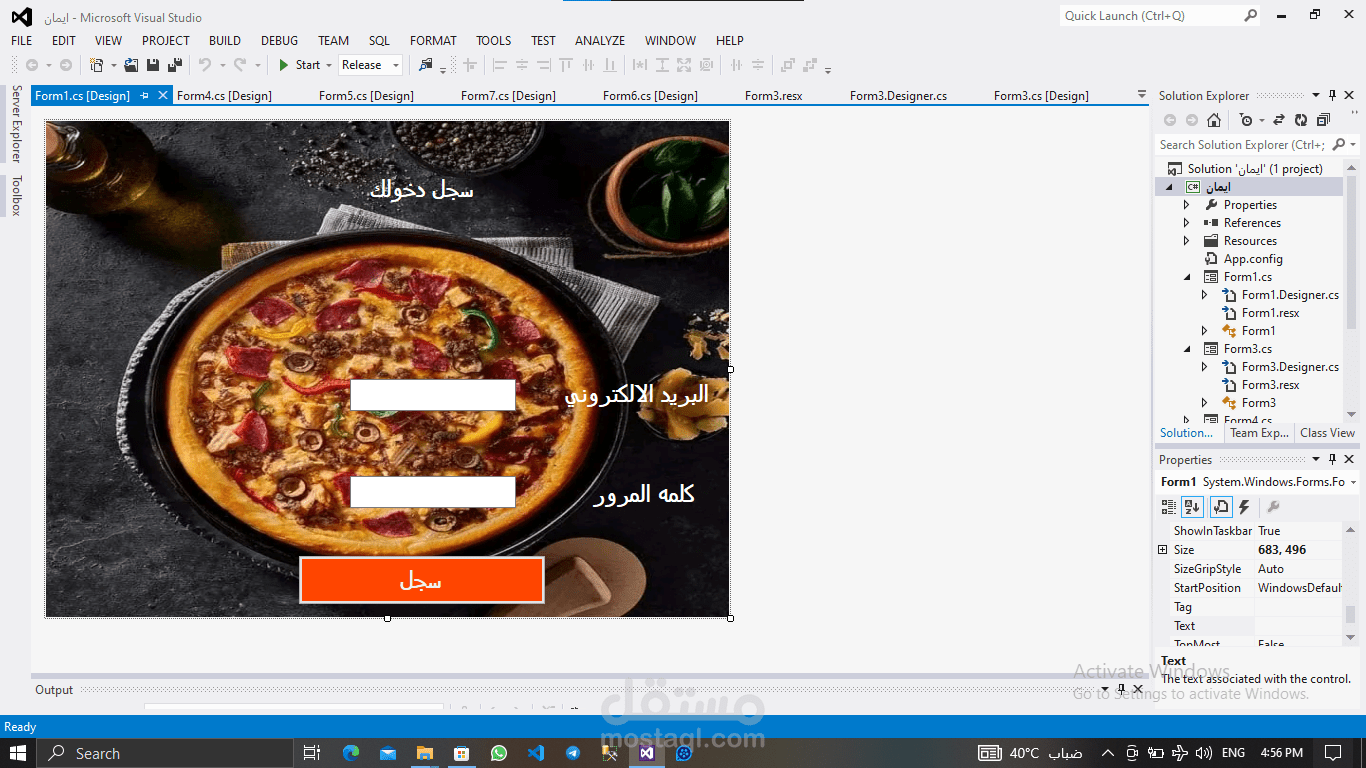Click the Align Lefts layout icon
The height and width of the screenshot is (768, 1366).
pyautogui.click(x=500, y=65)
